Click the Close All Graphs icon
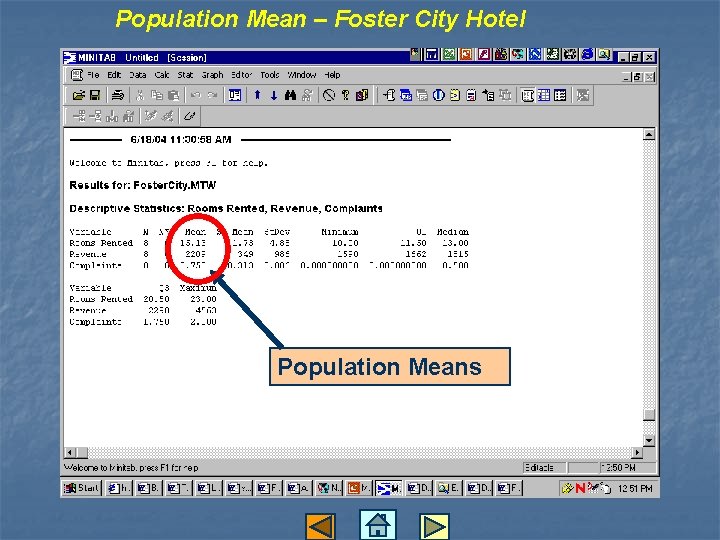 [583, 96]
